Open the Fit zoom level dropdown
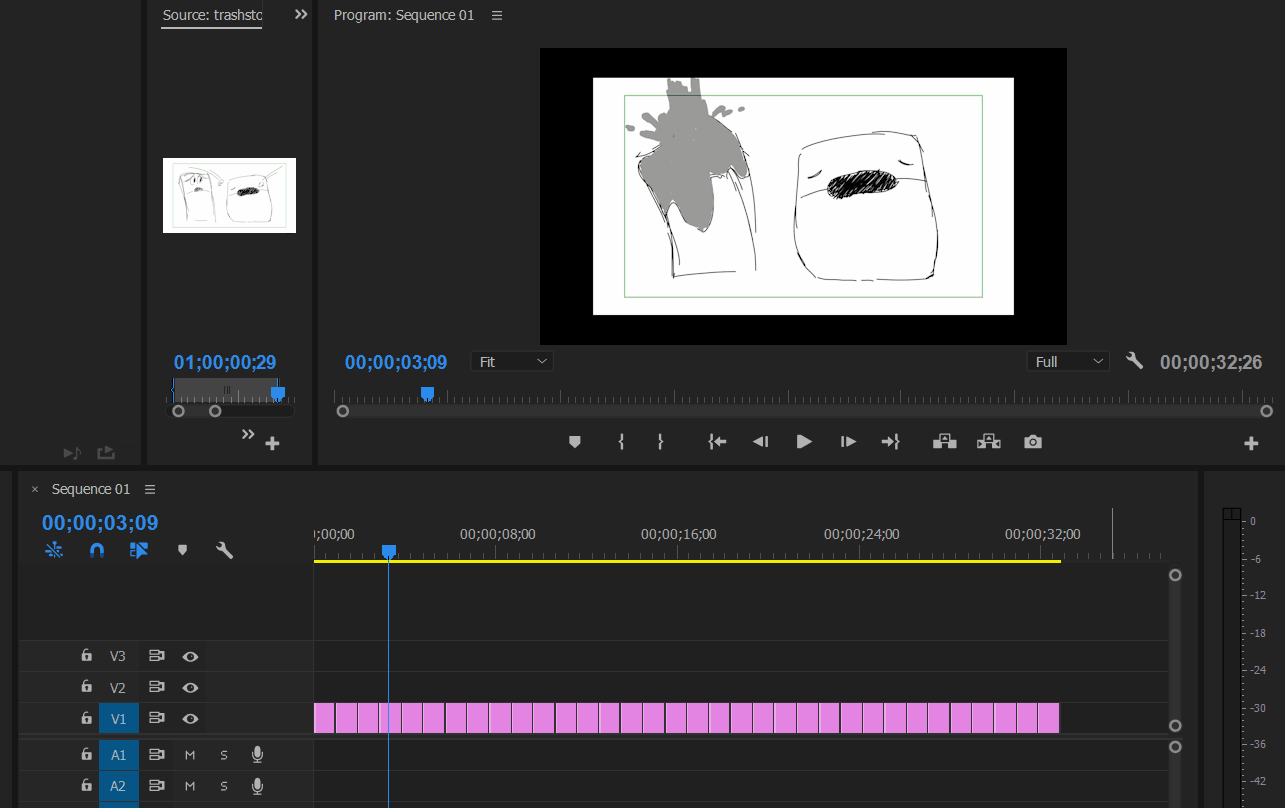The height and width of the screenshot is (808, 1285). (x=512, y=362)
